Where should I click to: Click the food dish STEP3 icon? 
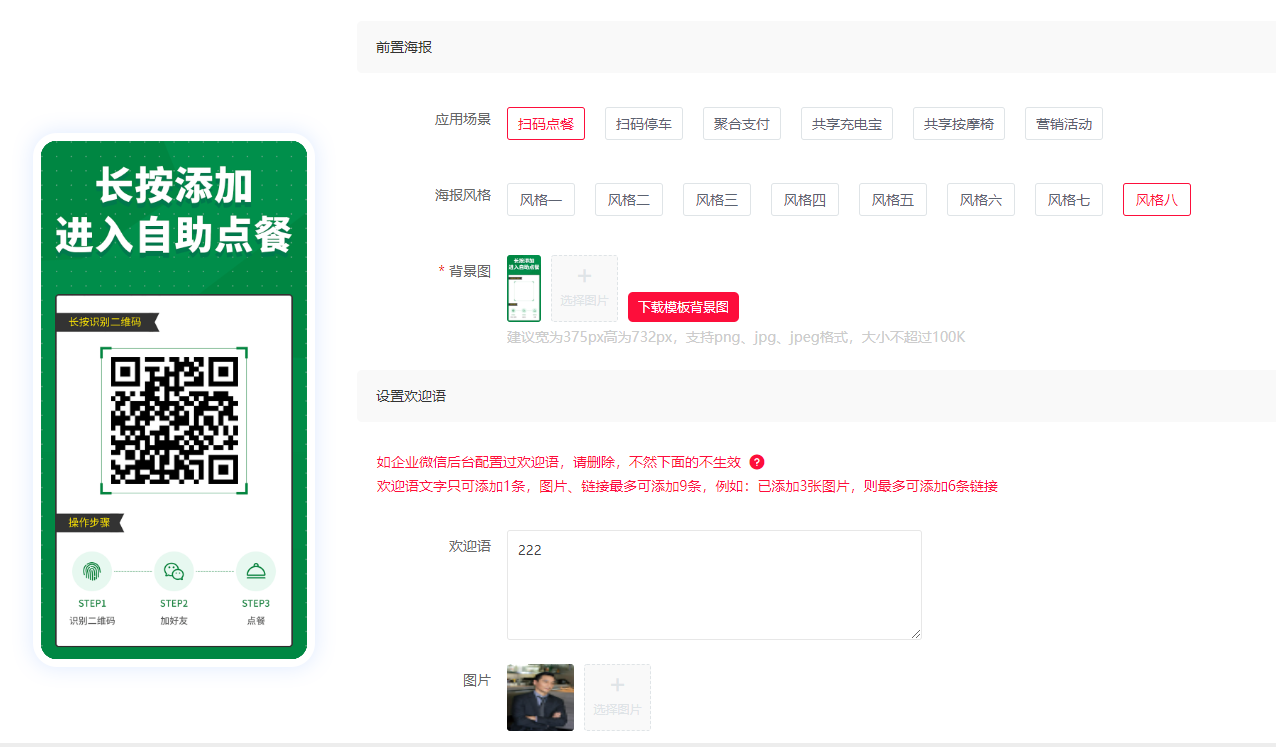click(x=256, y=572)
